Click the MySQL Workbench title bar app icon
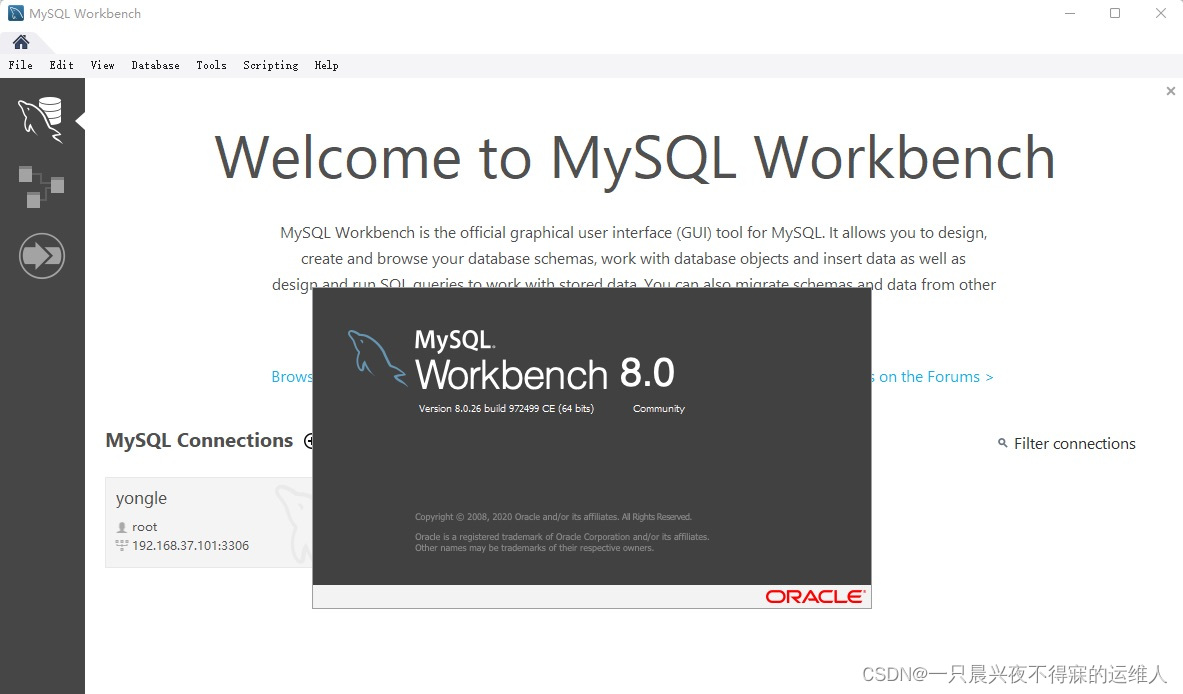The width and height of the screenshot is (1183, 694). click(16, 14)
